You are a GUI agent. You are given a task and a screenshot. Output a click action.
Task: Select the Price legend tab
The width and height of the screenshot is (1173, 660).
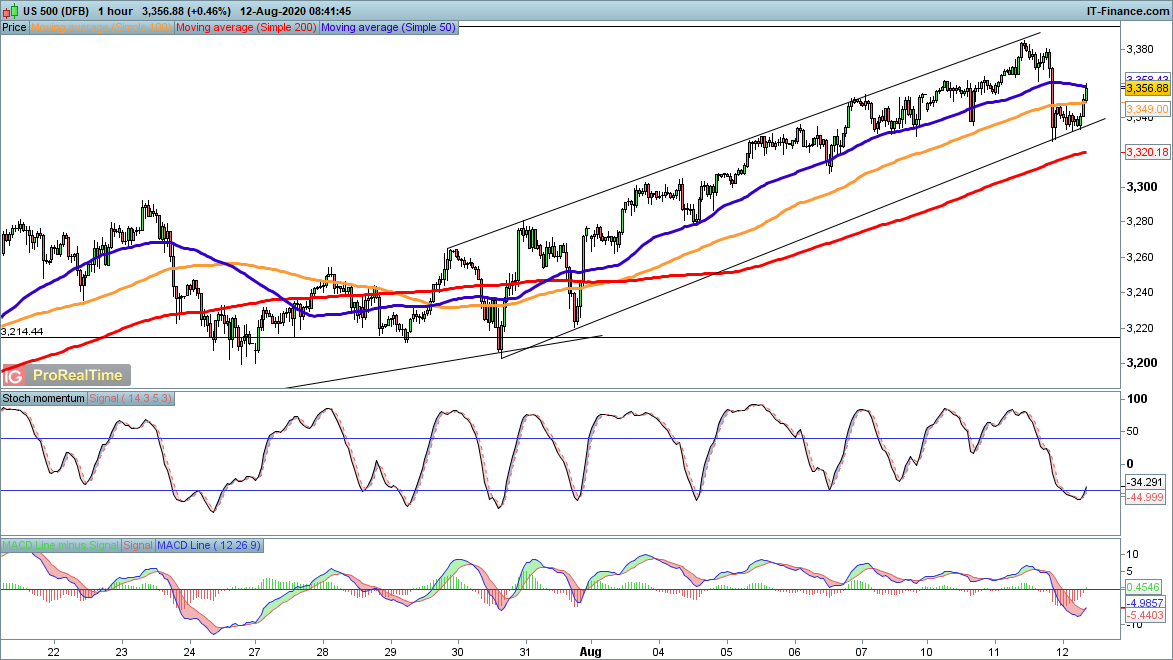pos(14,28)
